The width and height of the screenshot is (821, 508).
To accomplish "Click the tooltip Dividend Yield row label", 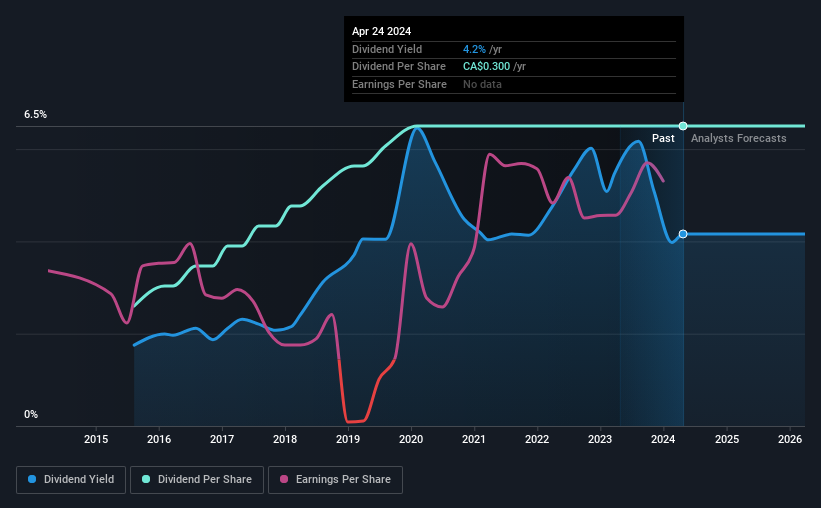I will pyautogui.click(x=387, y=49).
